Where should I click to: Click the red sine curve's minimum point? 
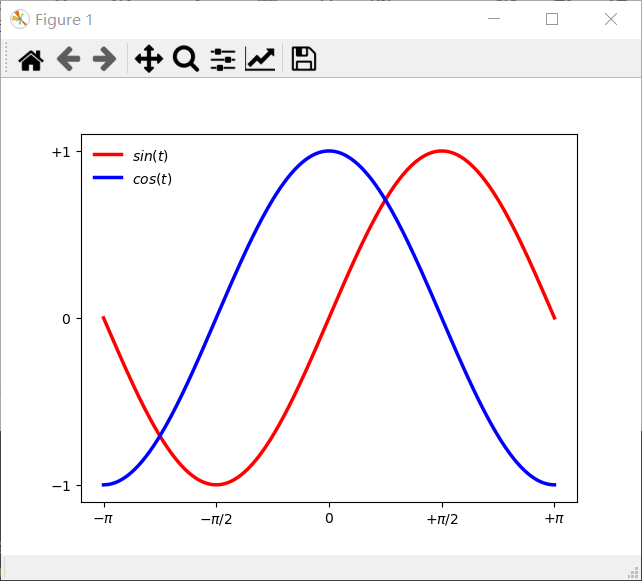217,485
